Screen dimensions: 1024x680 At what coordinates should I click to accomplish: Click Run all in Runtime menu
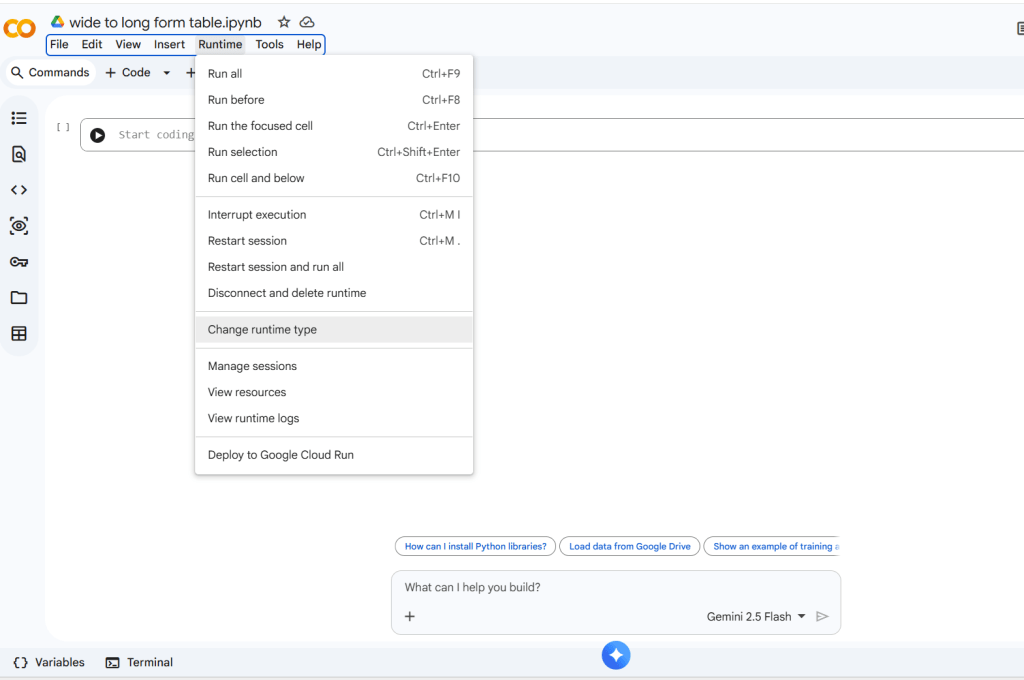pos(225,74)
